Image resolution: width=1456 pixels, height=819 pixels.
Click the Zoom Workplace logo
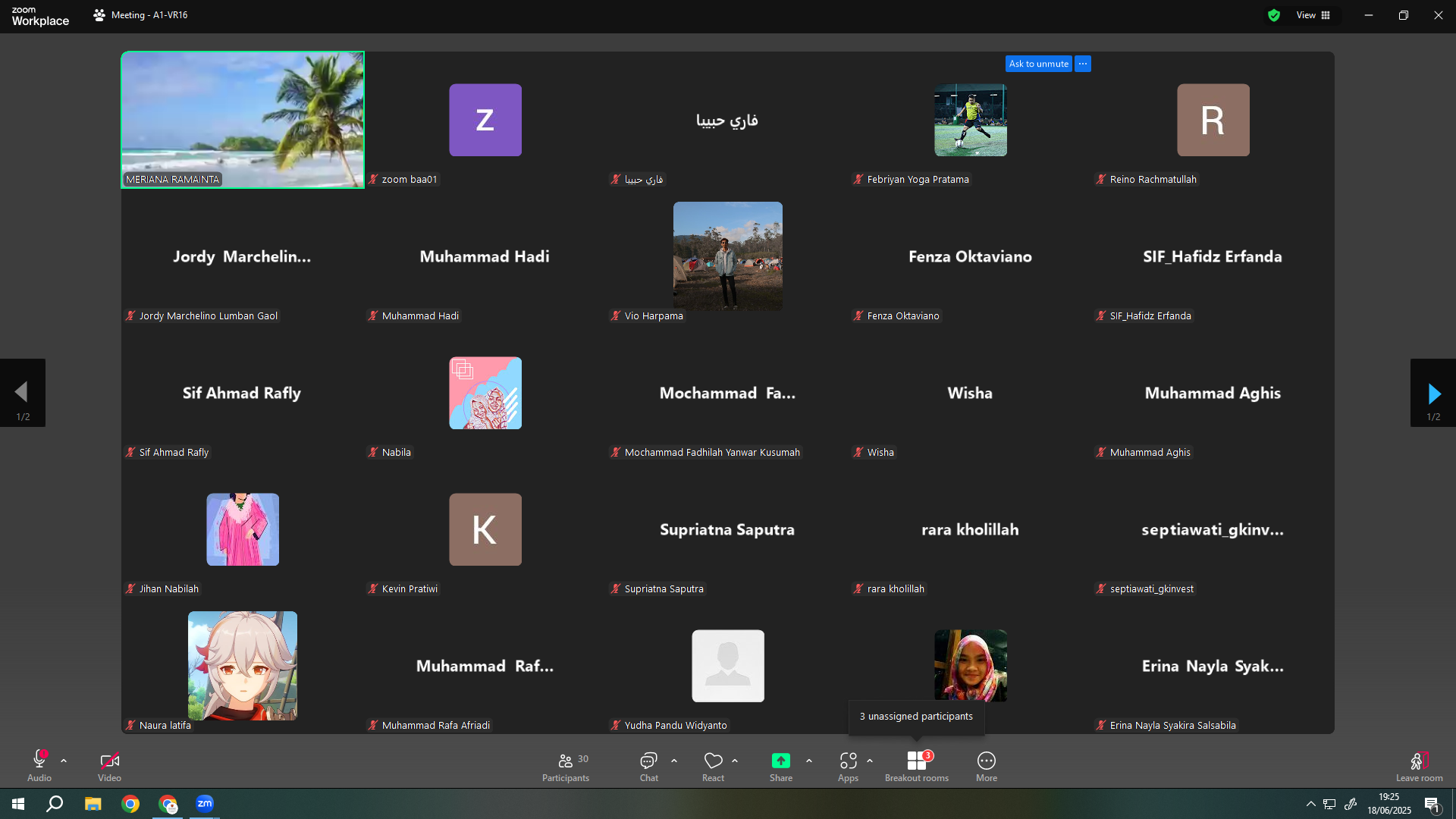click(40, 16)
